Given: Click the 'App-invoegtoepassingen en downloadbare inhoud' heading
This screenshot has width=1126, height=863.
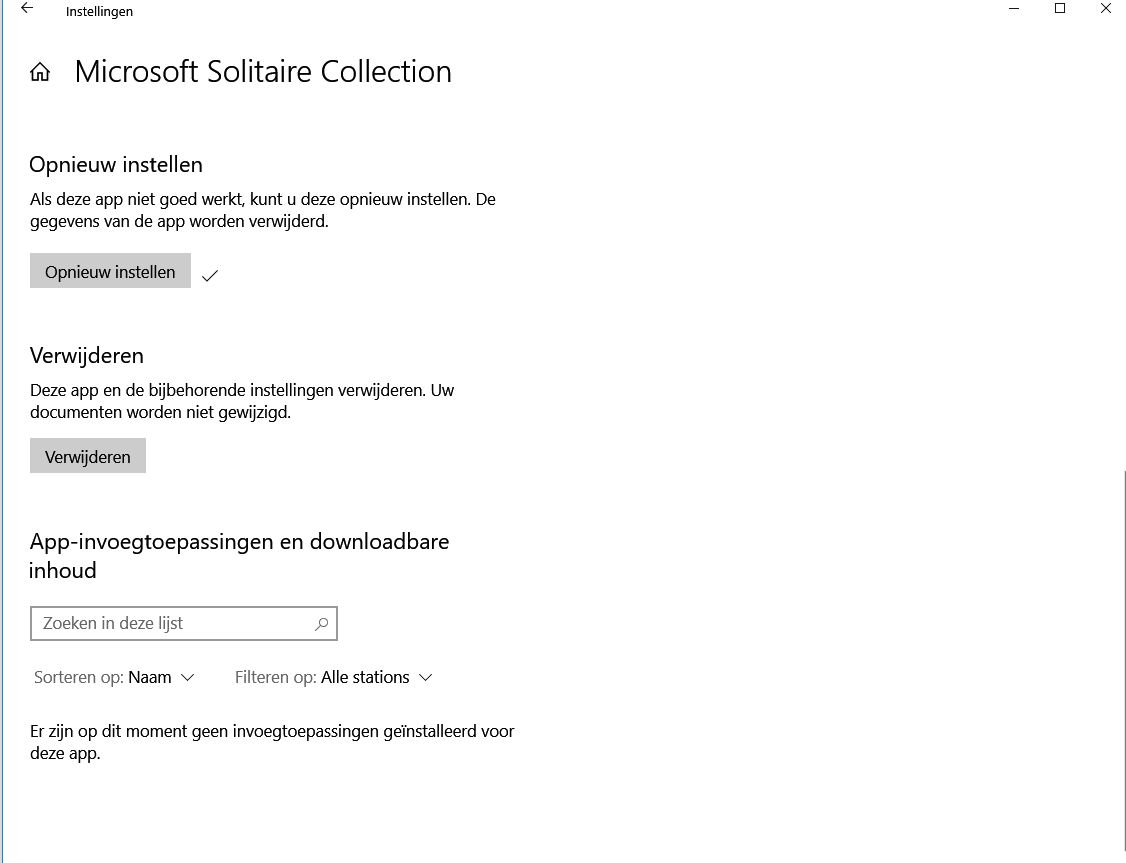Looking at the screenshot, I should pos(239,556).
